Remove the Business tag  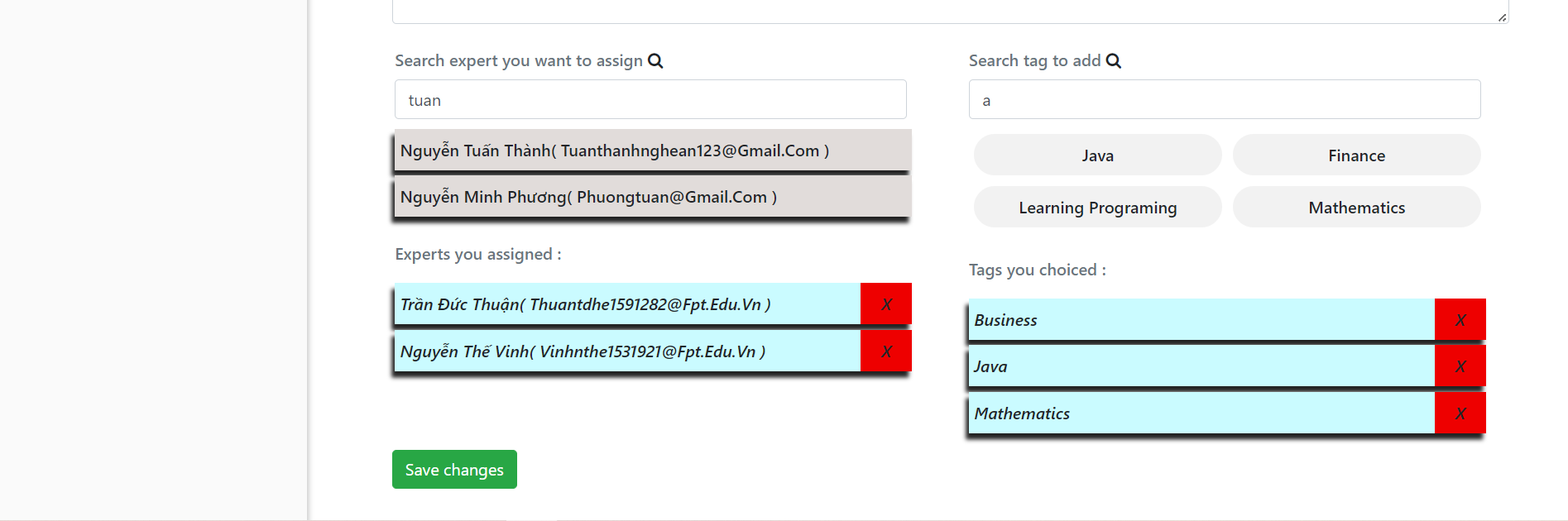[1460, 320]
